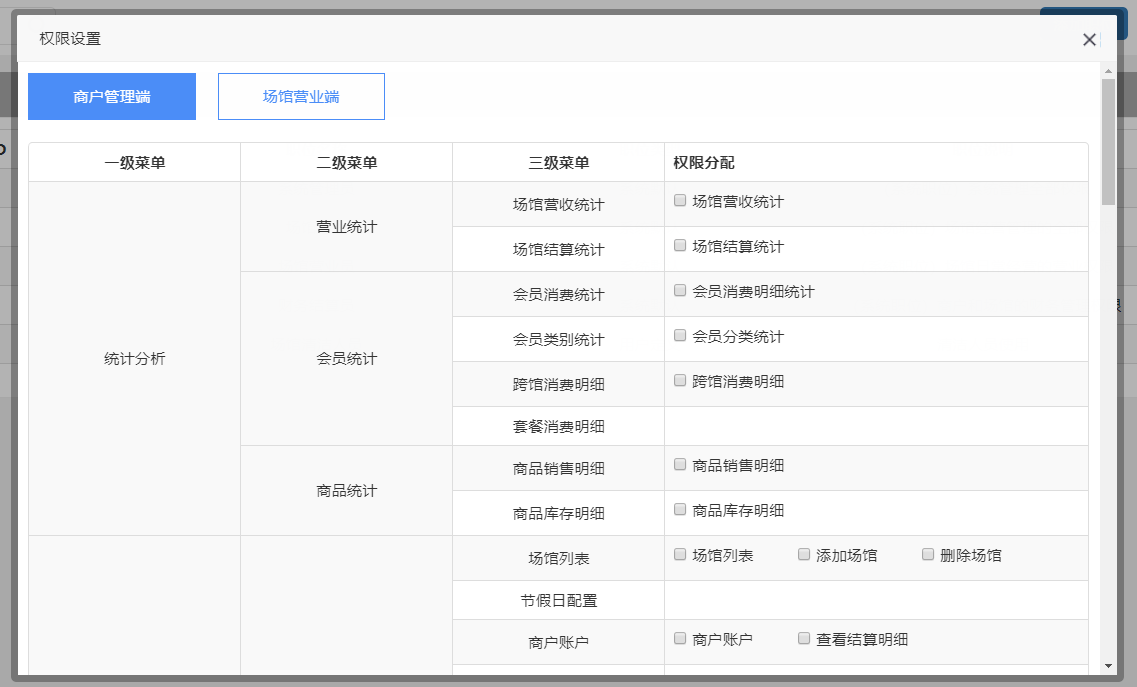
Task: Click 商品销售明细 third-level menu cell
Action: point(558,469)
